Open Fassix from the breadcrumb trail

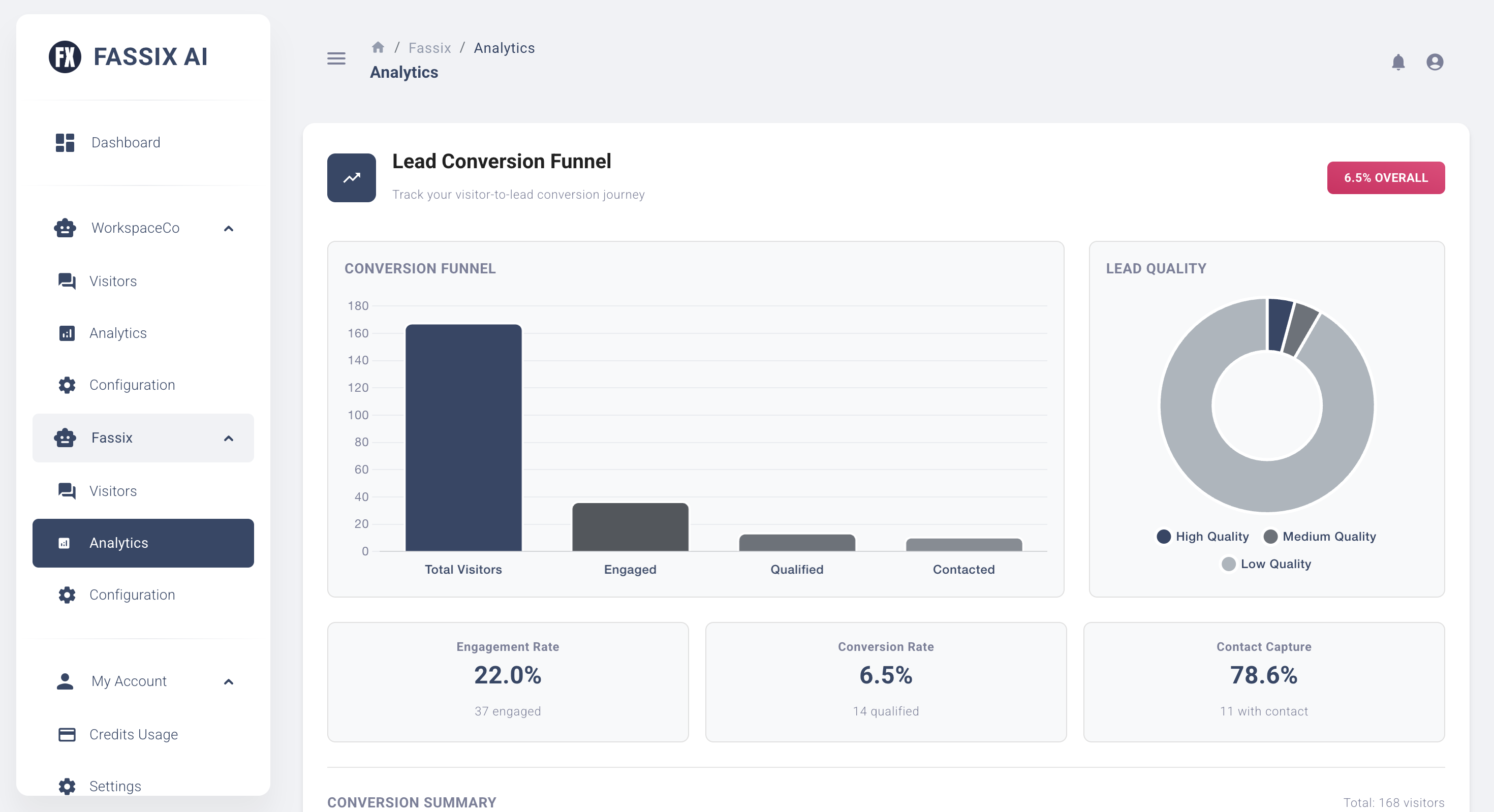coord(429,48)
